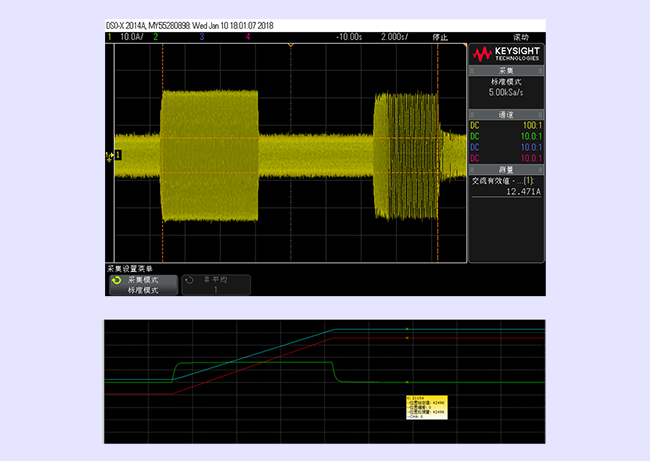The height and width of the screenshot is (461, 650).
Task: Select the blue channel 3 indicator
Action: [x=201, y=36]
